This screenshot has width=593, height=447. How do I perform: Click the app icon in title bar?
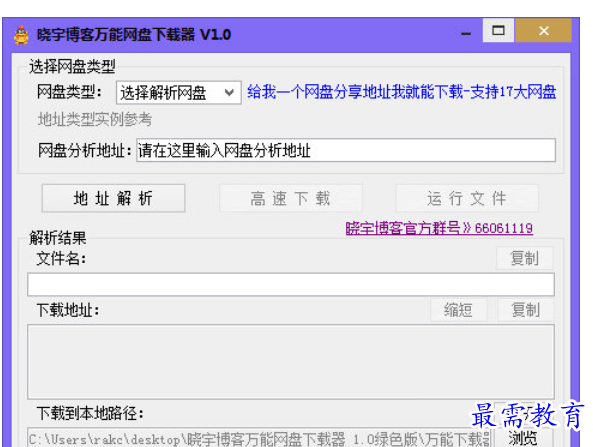(21, 35)
